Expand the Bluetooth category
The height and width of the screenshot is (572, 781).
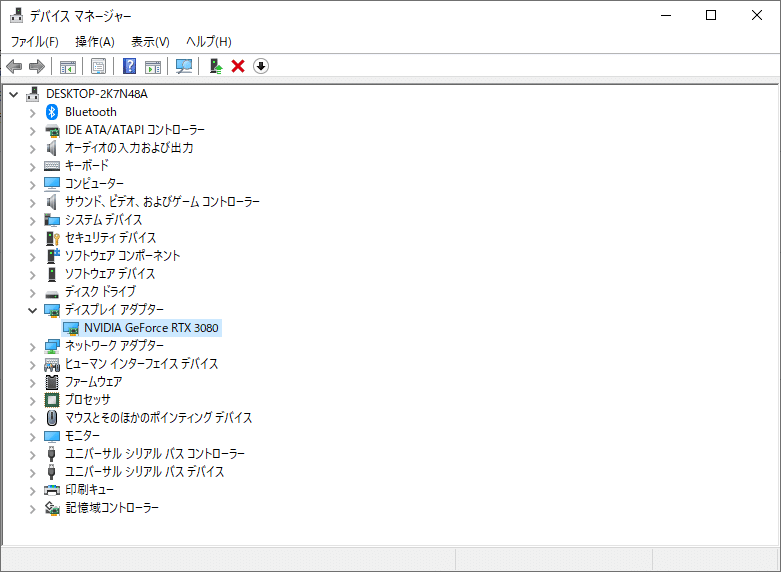33,113
